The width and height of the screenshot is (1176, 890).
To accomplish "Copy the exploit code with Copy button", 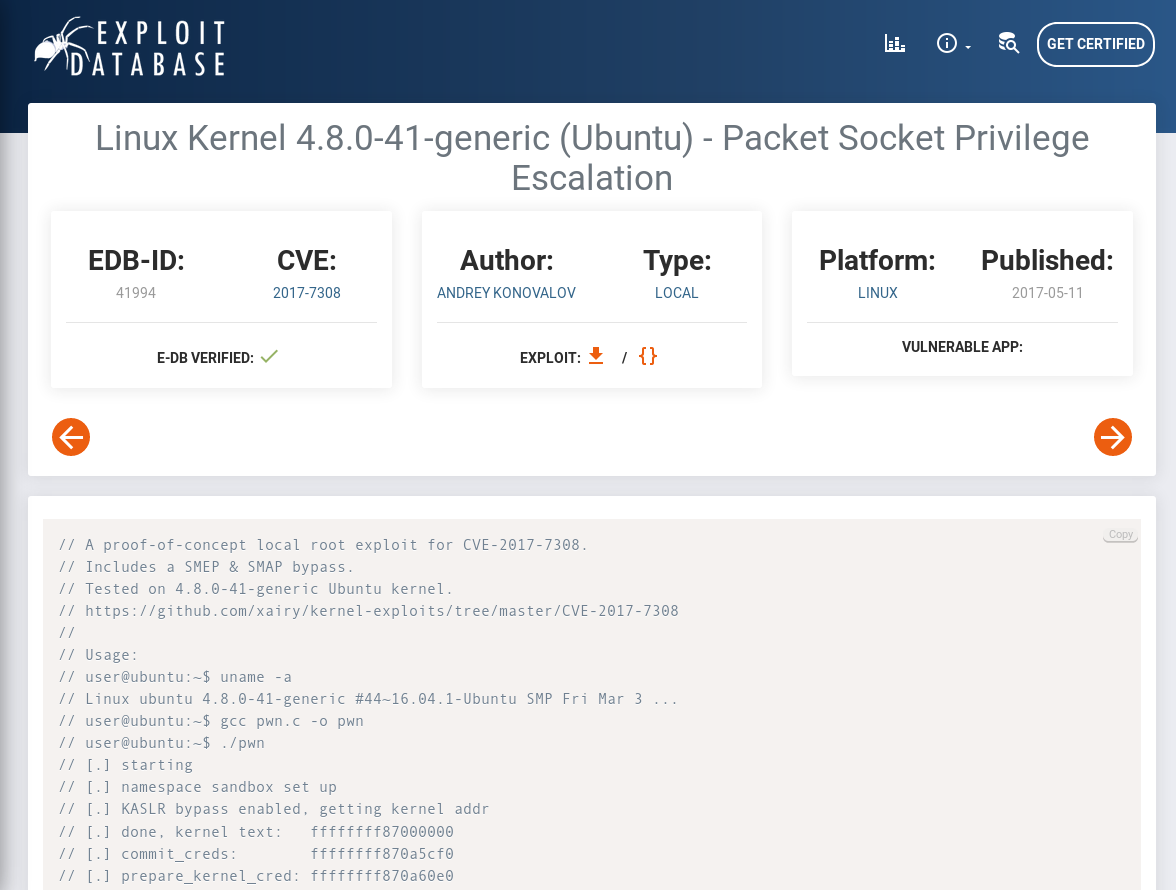I will (x=1120, y=535).
